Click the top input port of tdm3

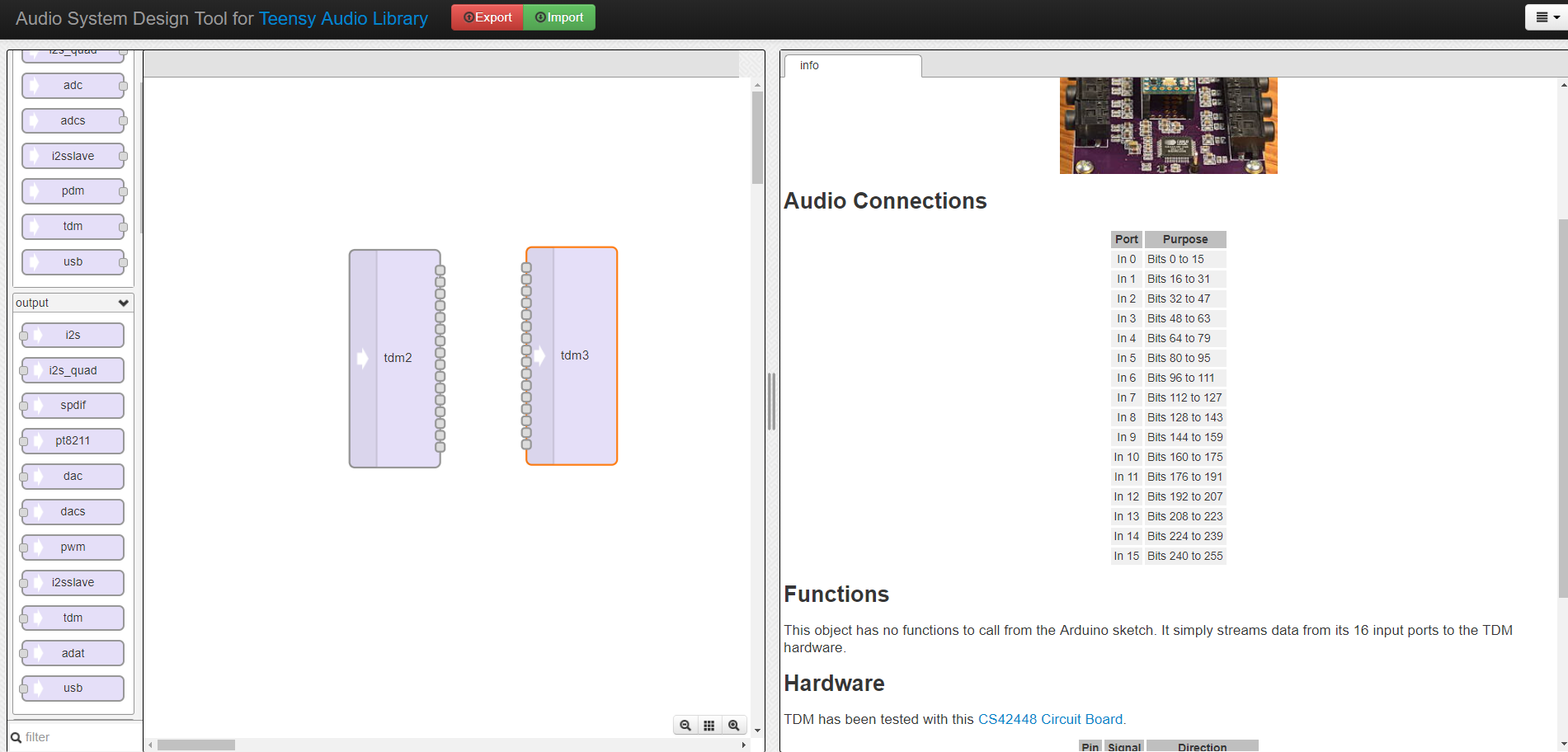pos(526,267)
